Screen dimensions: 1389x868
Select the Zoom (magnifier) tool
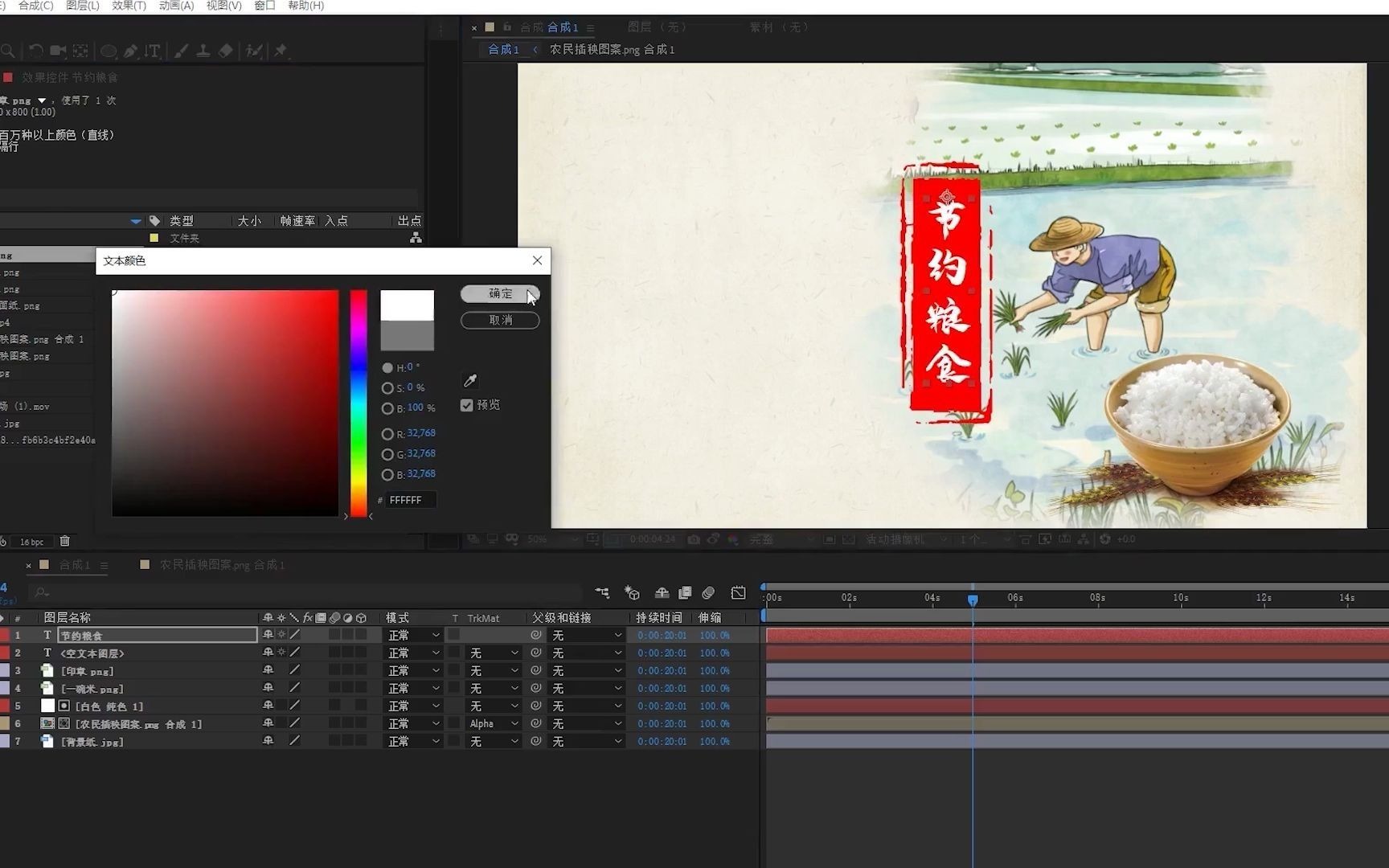pos(7,51)
